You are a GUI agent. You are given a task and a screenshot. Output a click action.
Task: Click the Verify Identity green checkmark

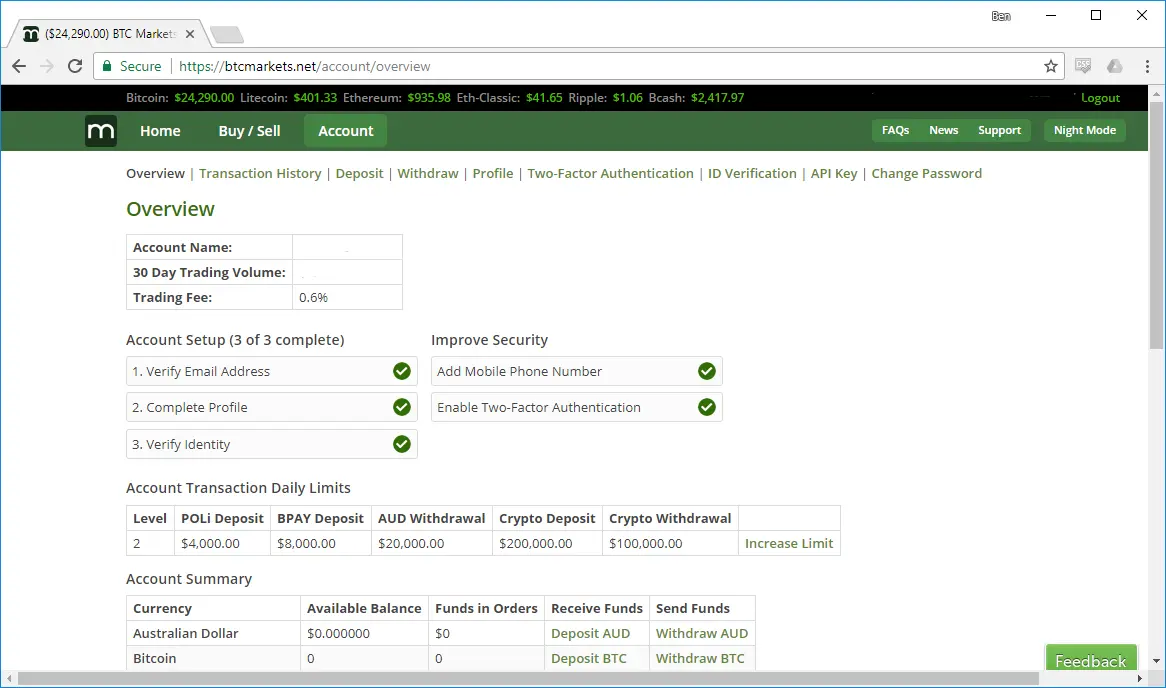click(402, 444)
